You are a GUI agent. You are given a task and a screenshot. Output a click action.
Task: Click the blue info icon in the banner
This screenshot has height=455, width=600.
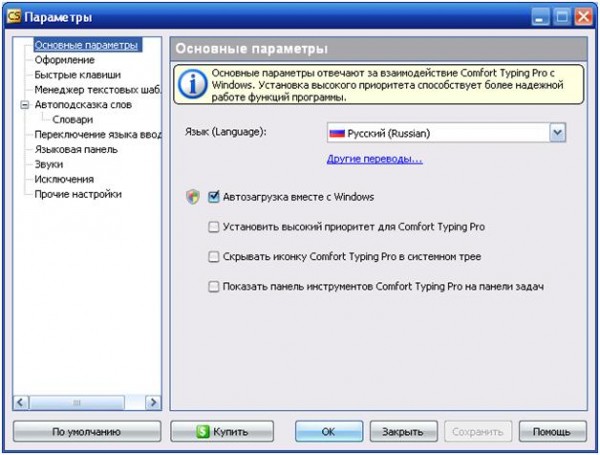coord(192,84)
